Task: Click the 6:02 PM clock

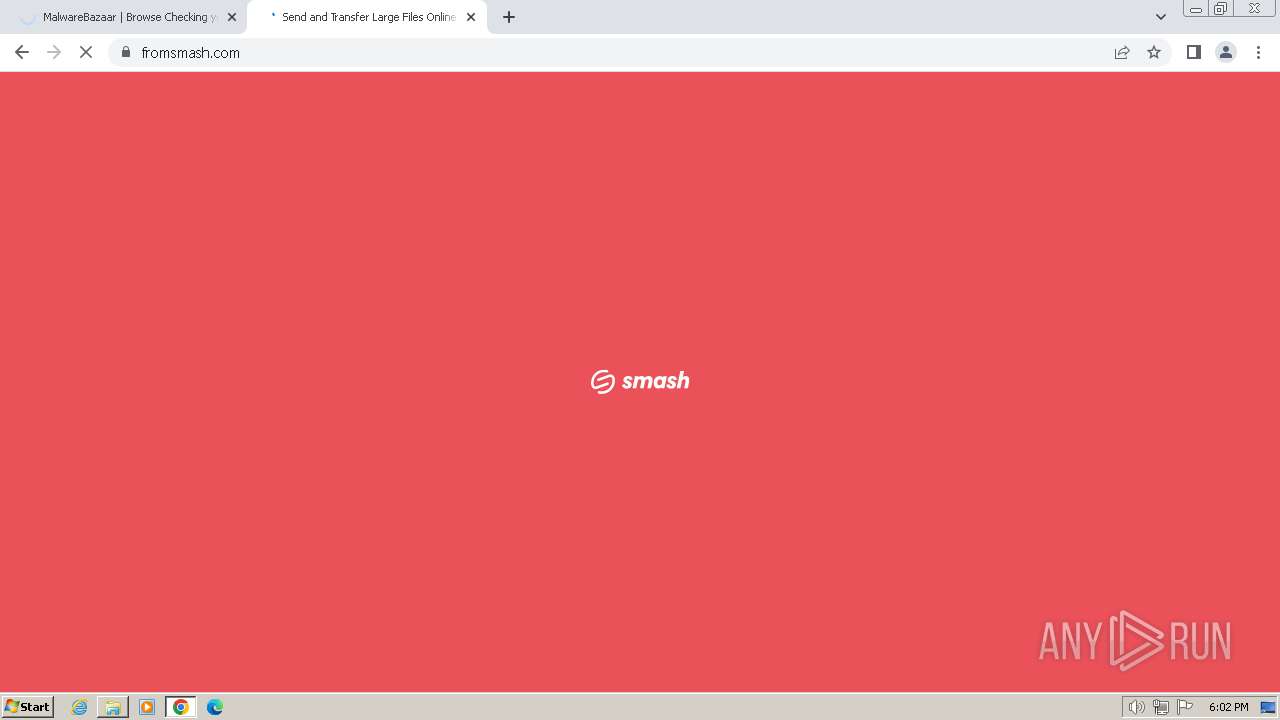Action: pos(1228,707)
